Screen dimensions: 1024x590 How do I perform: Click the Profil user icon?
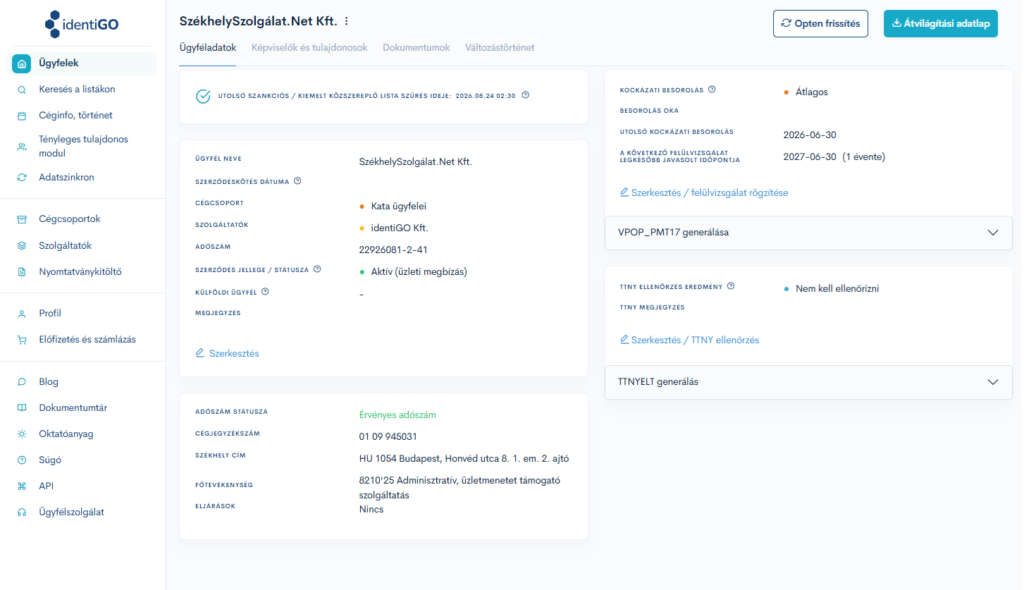22,314
